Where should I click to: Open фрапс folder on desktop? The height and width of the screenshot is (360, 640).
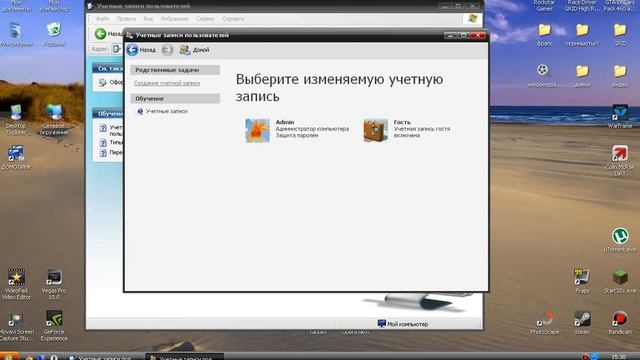tap(544, 30)
